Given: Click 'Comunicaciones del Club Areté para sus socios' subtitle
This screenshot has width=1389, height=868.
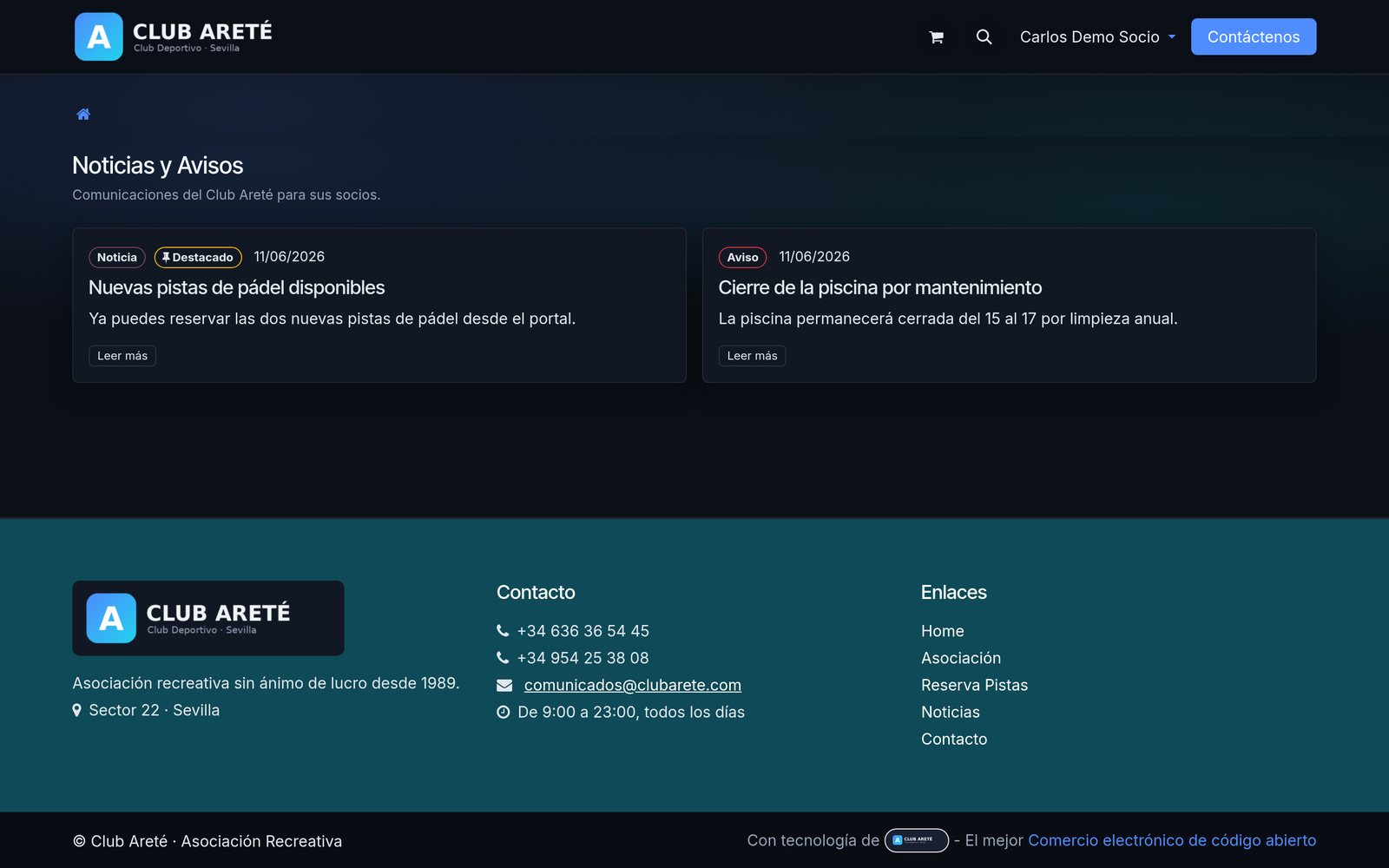Looking at the screenshot, I should tap(227, 194).
